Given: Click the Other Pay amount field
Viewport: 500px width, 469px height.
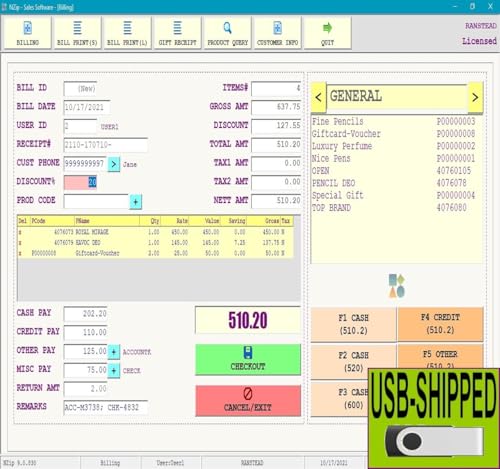Looking at the screenshot, I should tap(86, 351).
